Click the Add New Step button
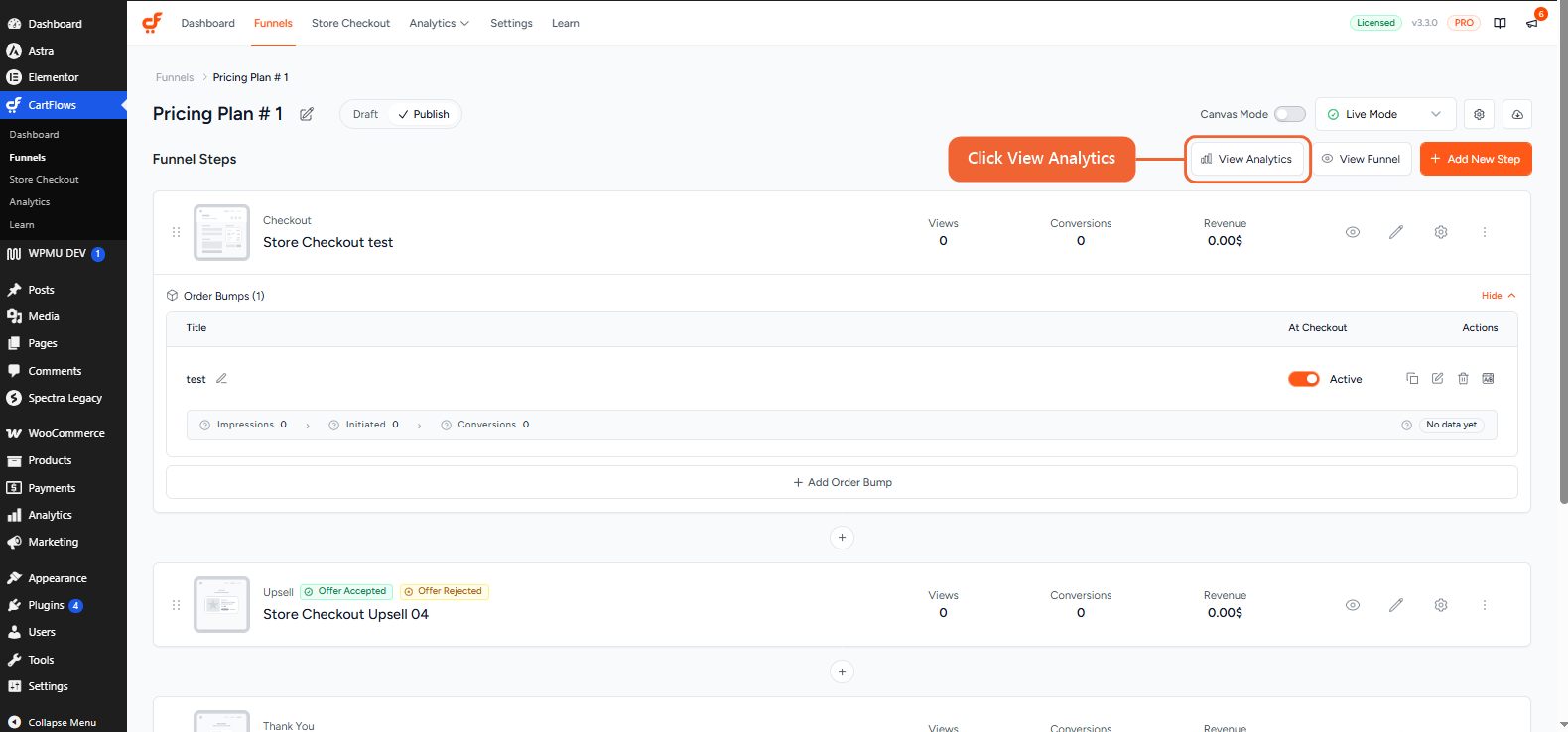 tap(1476, 159)
